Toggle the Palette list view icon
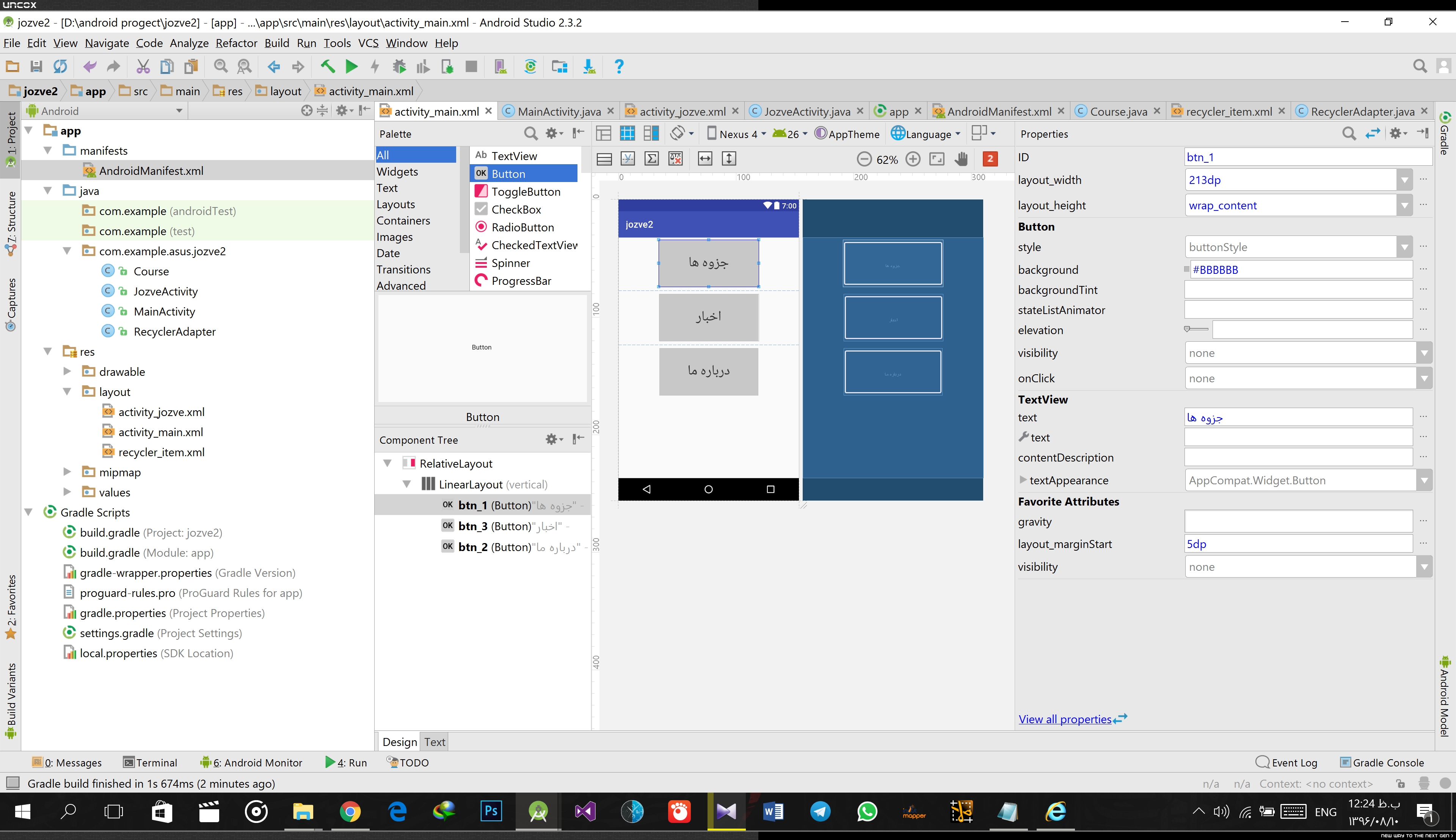 (x=604, y=159)
